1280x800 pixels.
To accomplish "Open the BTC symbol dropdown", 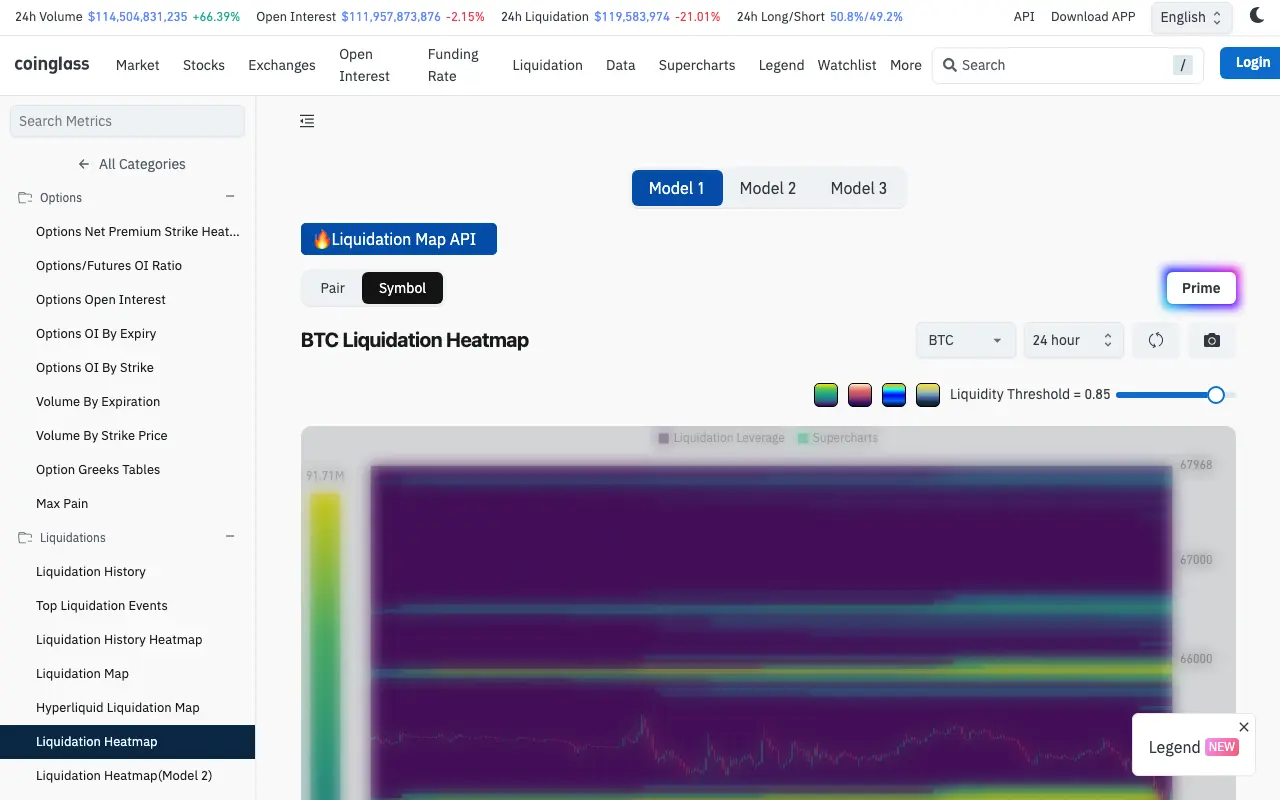I will click(966, 340).
